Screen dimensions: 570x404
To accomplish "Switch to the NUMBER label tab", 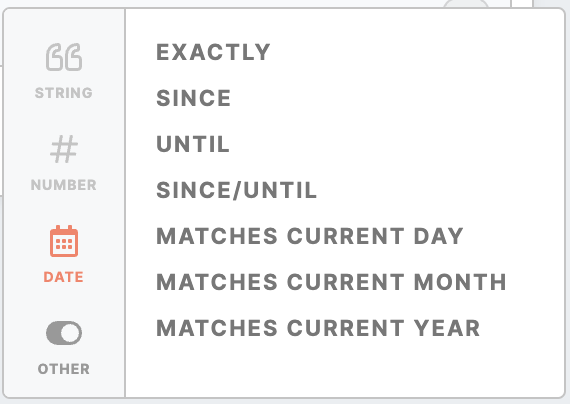I will 64,185.
